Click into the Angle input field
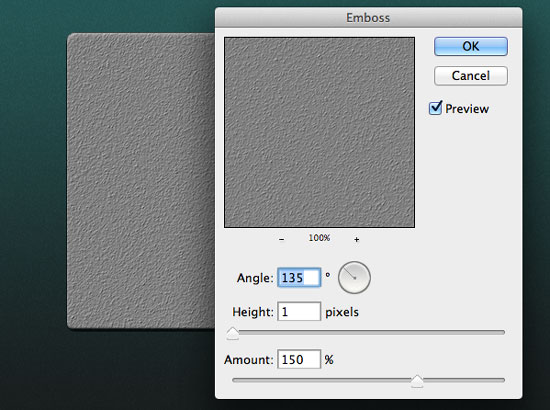This screenshot has height=410, width=550. pos(299,278)
